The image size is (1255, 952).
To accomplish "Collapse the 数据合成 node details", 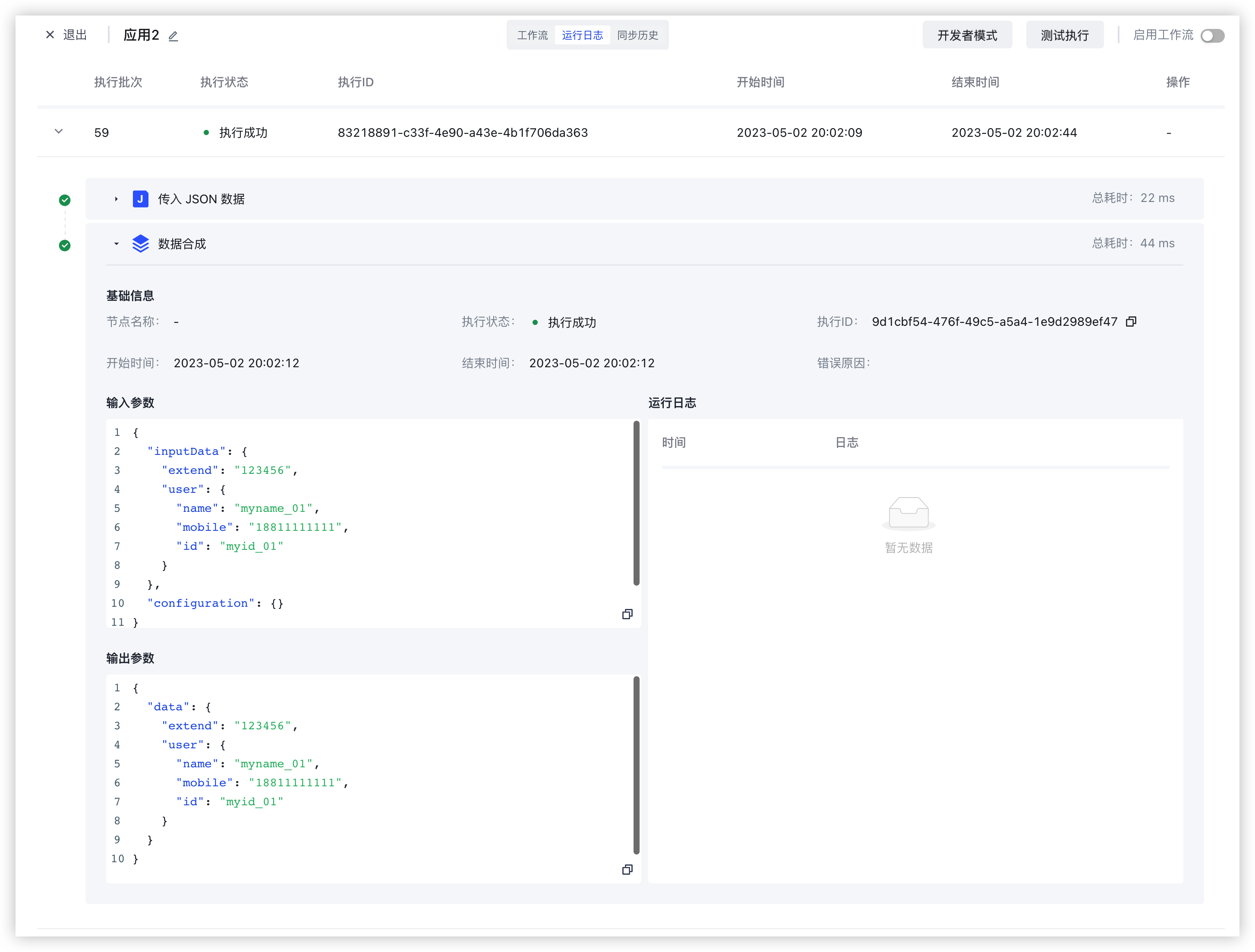I will (x=117, y=244).
